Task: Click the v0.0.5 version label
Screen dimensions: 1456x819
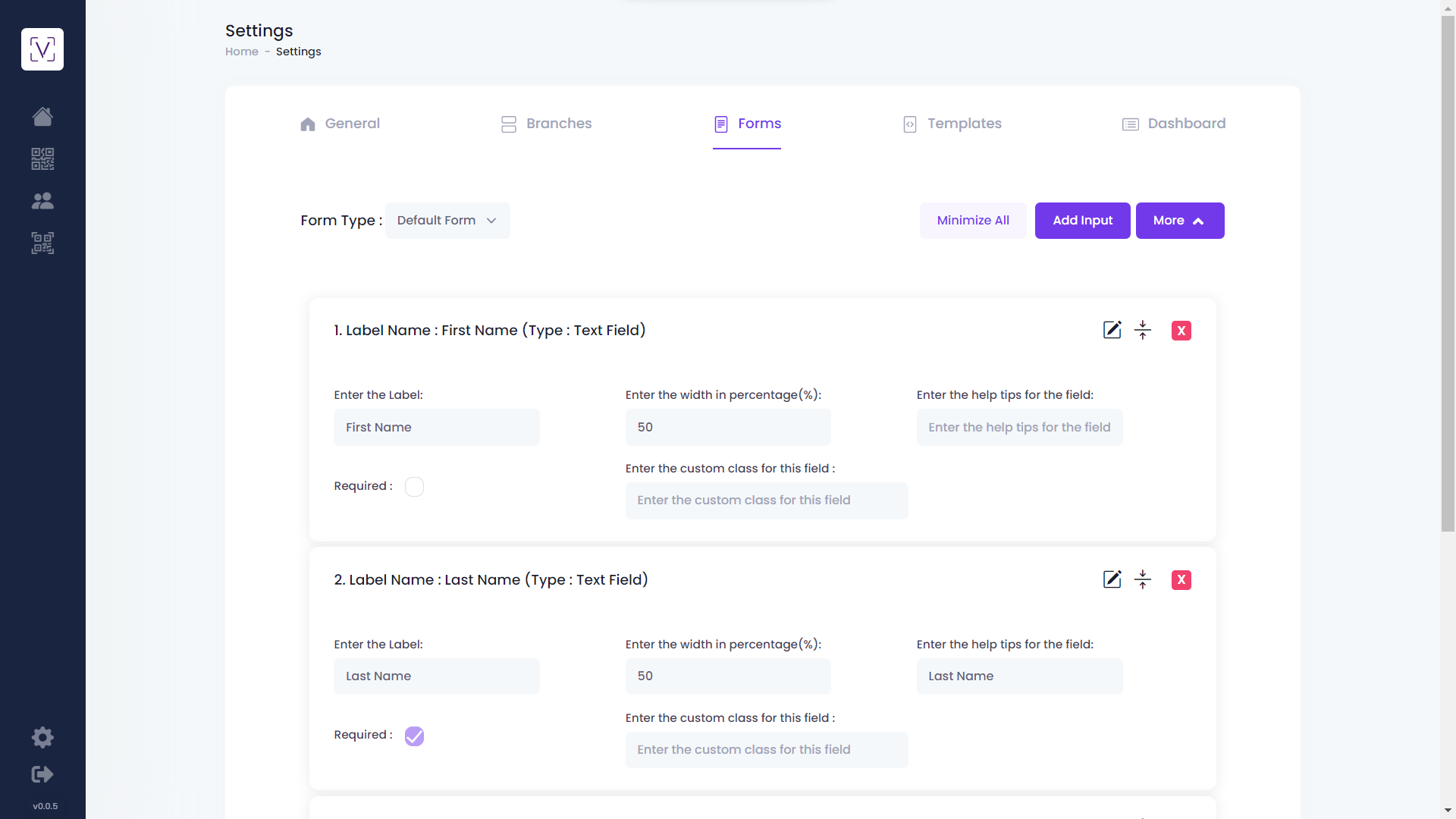Action: pos(45,806)
